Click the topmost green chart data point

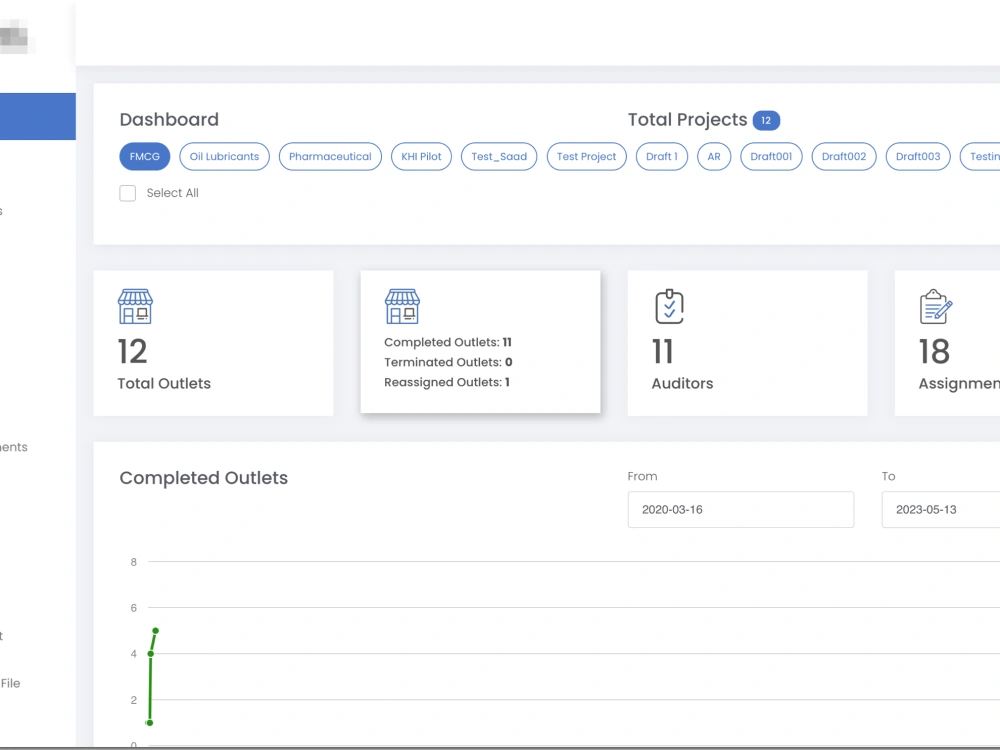[x=156, y=631]
